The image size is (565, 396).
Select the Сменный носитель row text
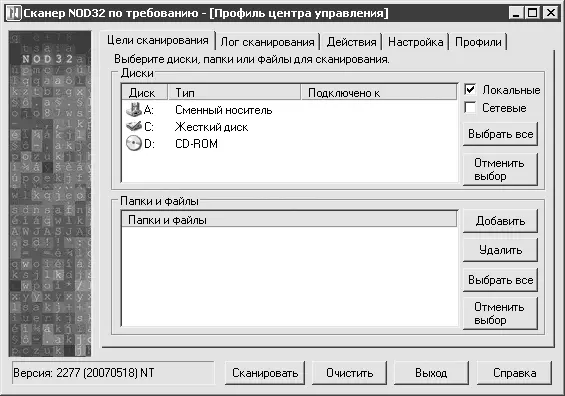(x=223, y=110)
